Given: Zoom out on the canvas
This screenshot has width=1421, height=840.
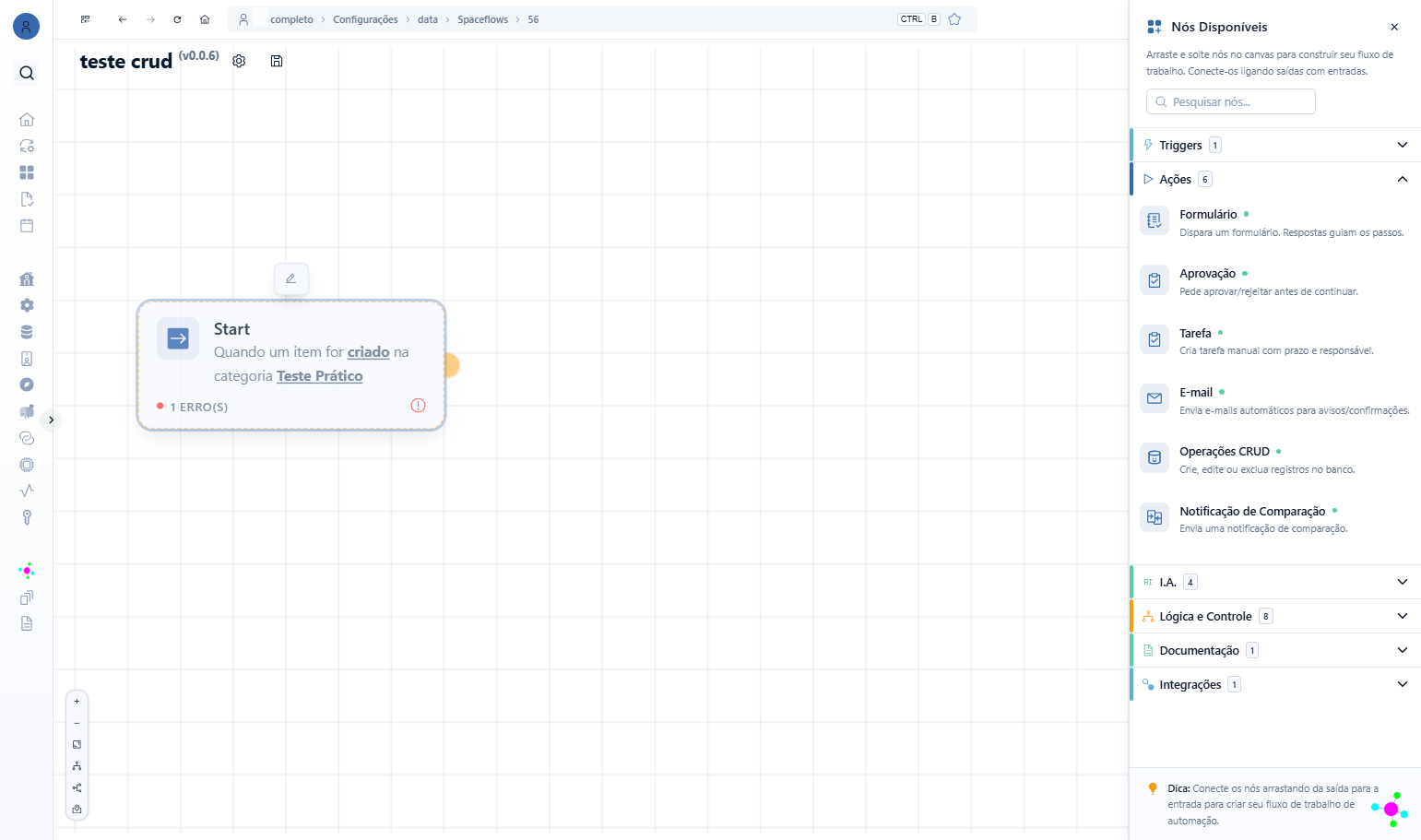Looking at the screenshot, I should [77, 723].
